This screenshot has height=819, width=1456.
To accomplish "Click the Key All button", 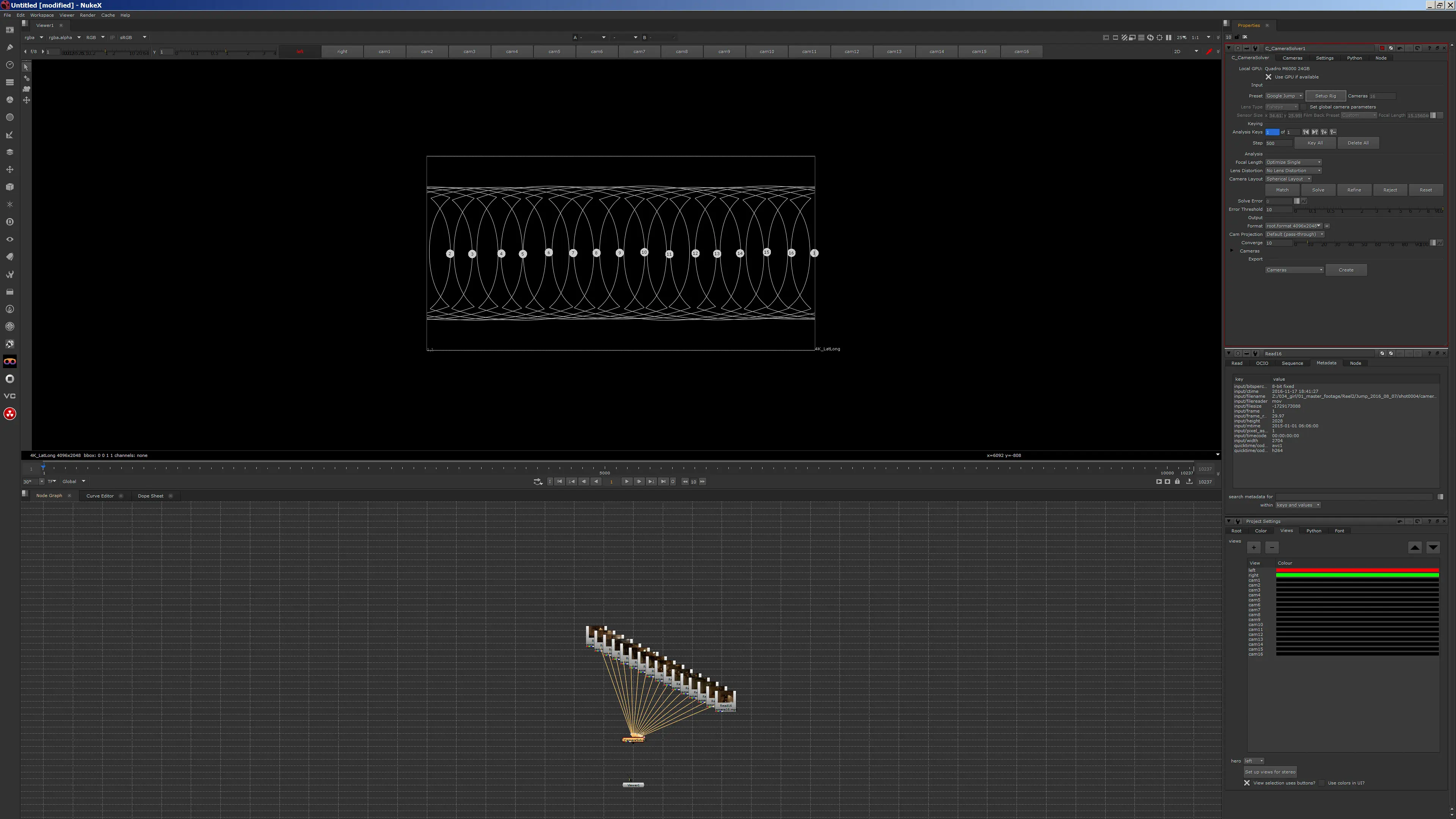I will [1315, 143].
